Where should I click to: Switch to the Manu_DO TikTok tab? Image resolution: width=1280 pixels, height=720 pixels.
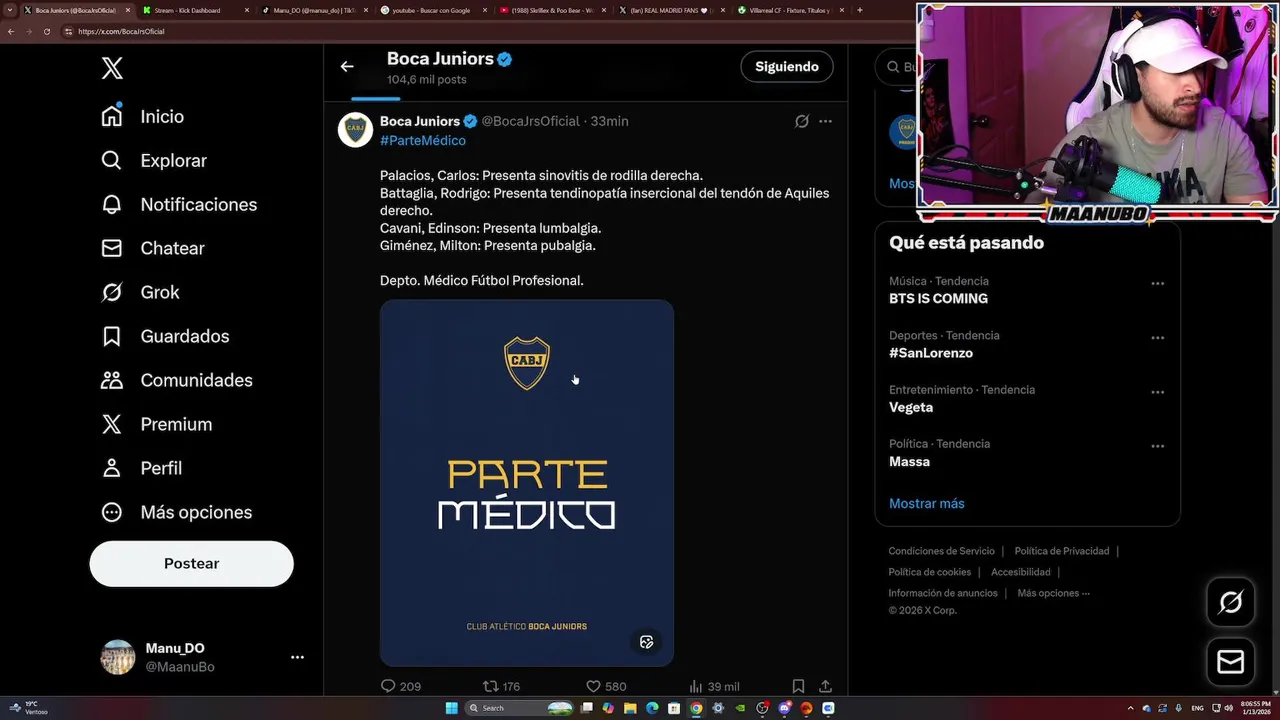[x=315, y=10]
